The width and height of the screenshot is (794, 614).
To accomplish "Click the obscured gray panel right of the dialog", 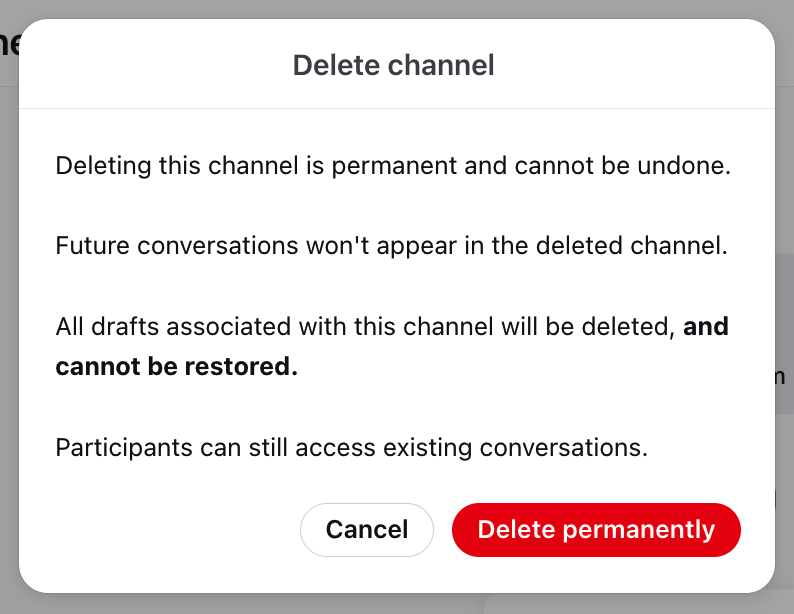I will (x=784, y=334).
